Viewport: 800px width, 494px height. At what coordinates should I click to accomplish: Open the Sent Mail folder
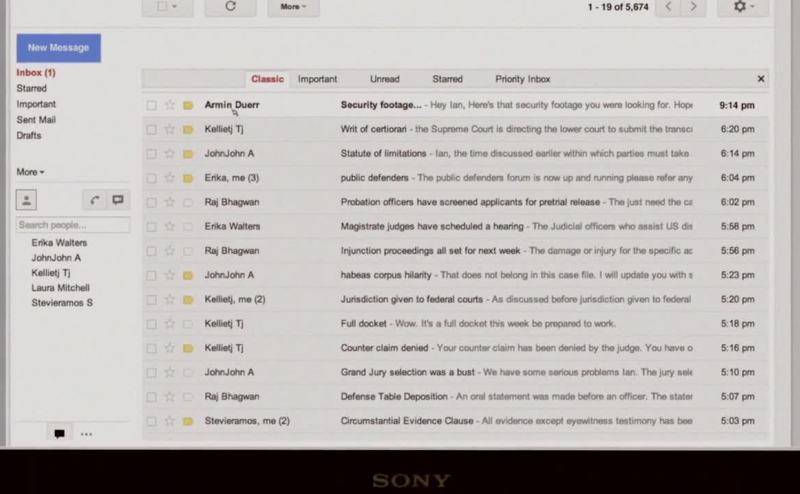(36, 120)
